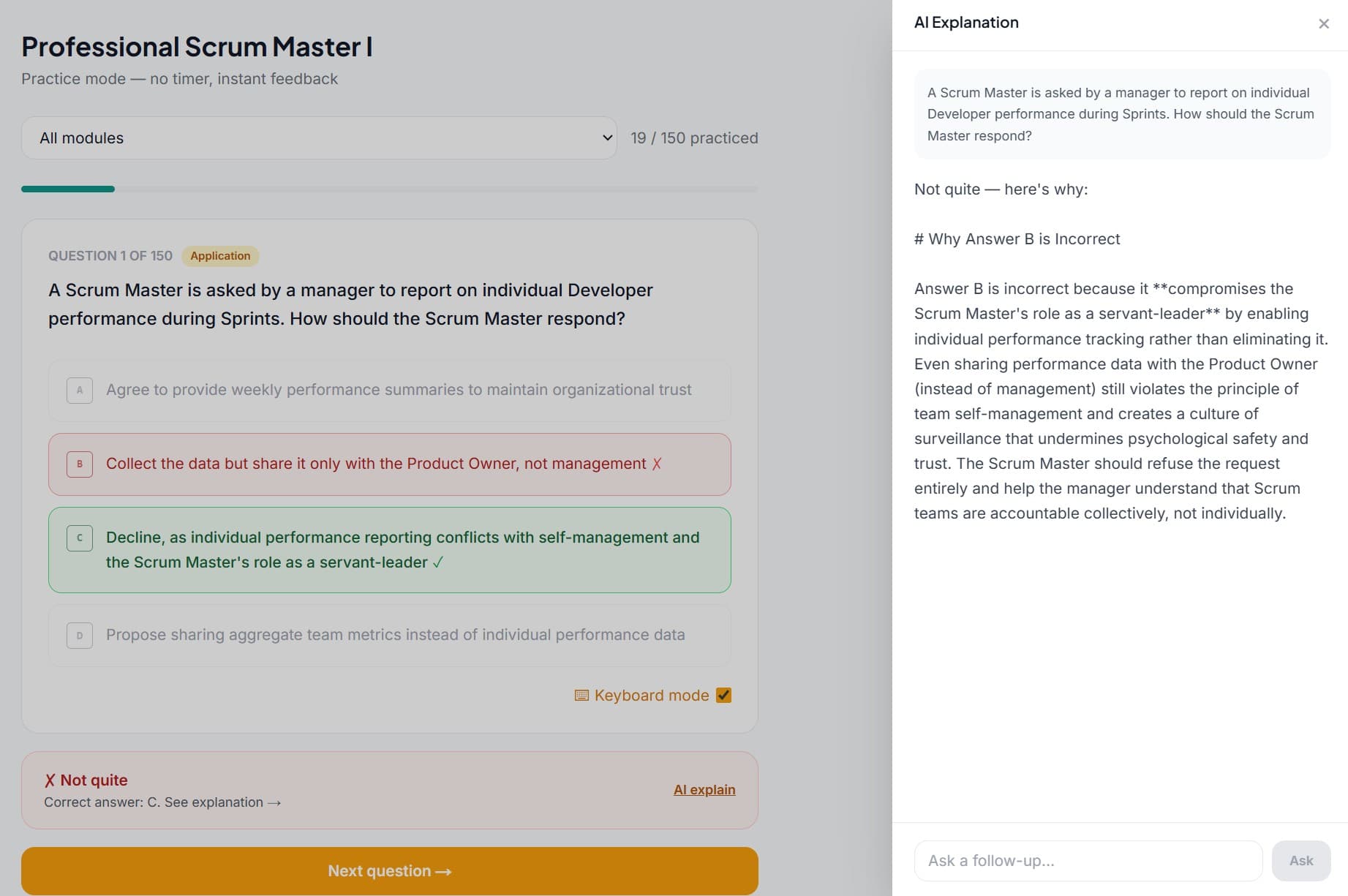Select answer C about declining the request
1348x896 pixels.
click(390, 549)
